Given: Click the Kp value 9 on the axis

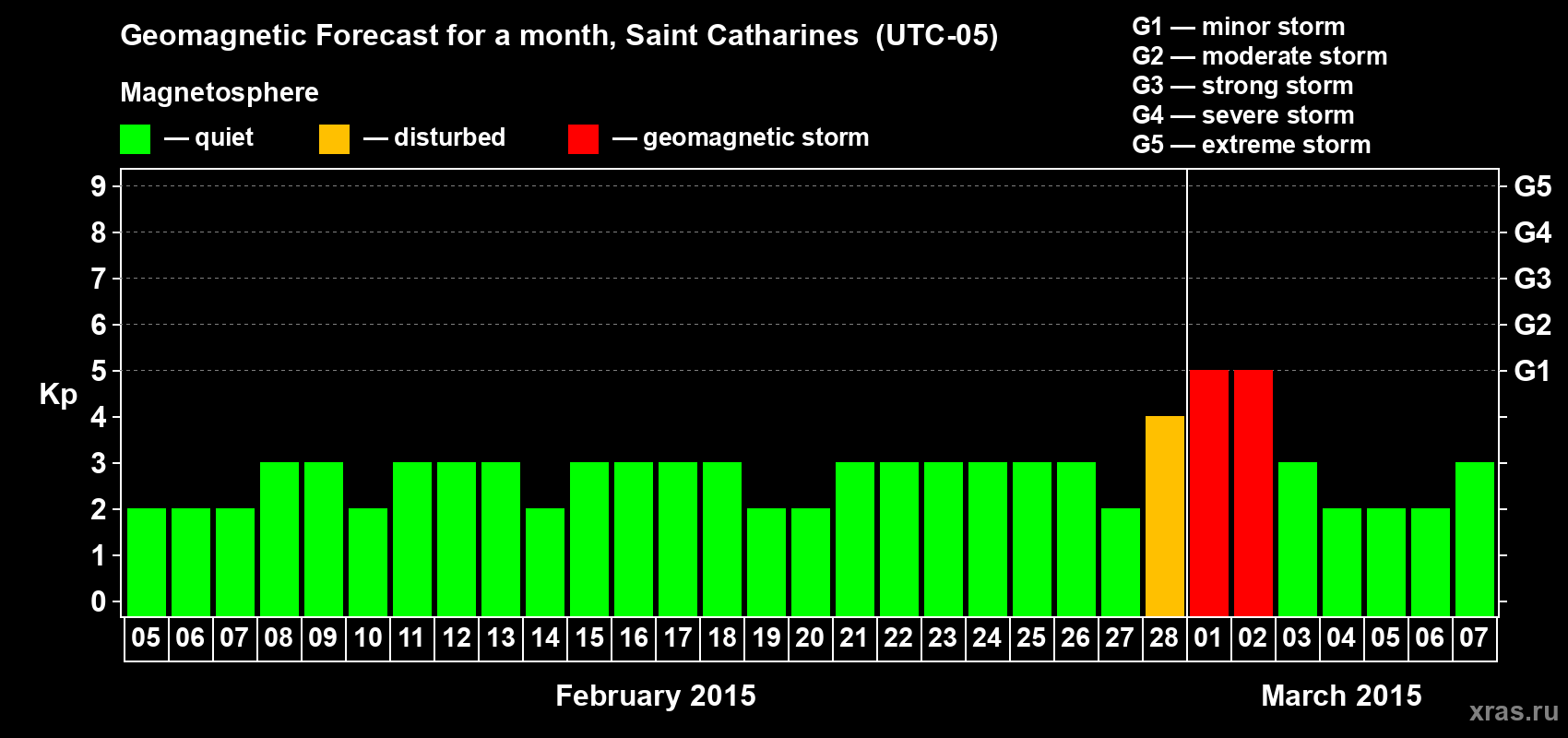Looking at the screenshot, I should point(99,186).
